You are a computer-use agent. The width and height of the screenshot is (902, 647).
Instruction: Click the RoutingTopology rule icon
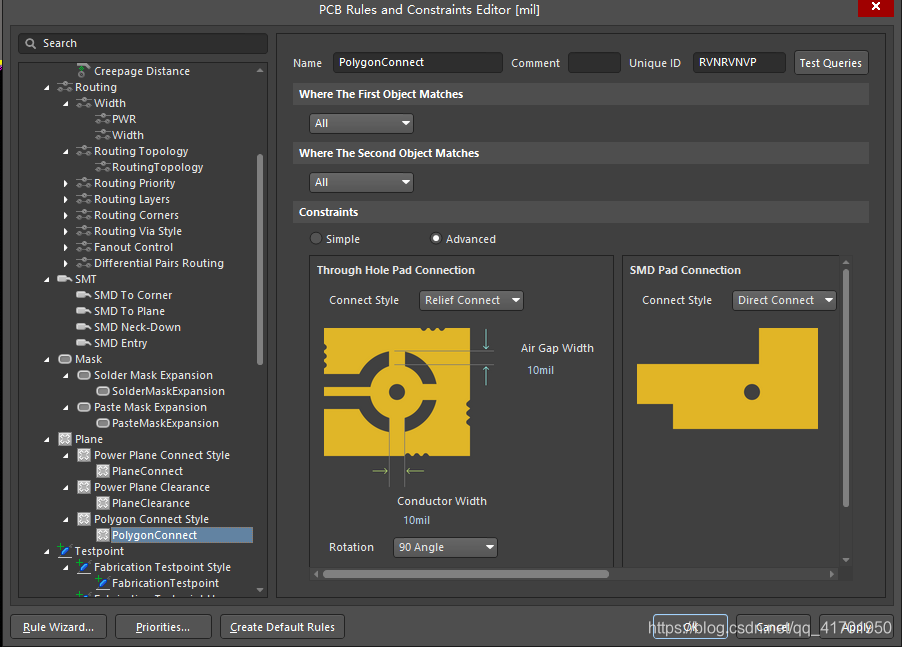102,167
